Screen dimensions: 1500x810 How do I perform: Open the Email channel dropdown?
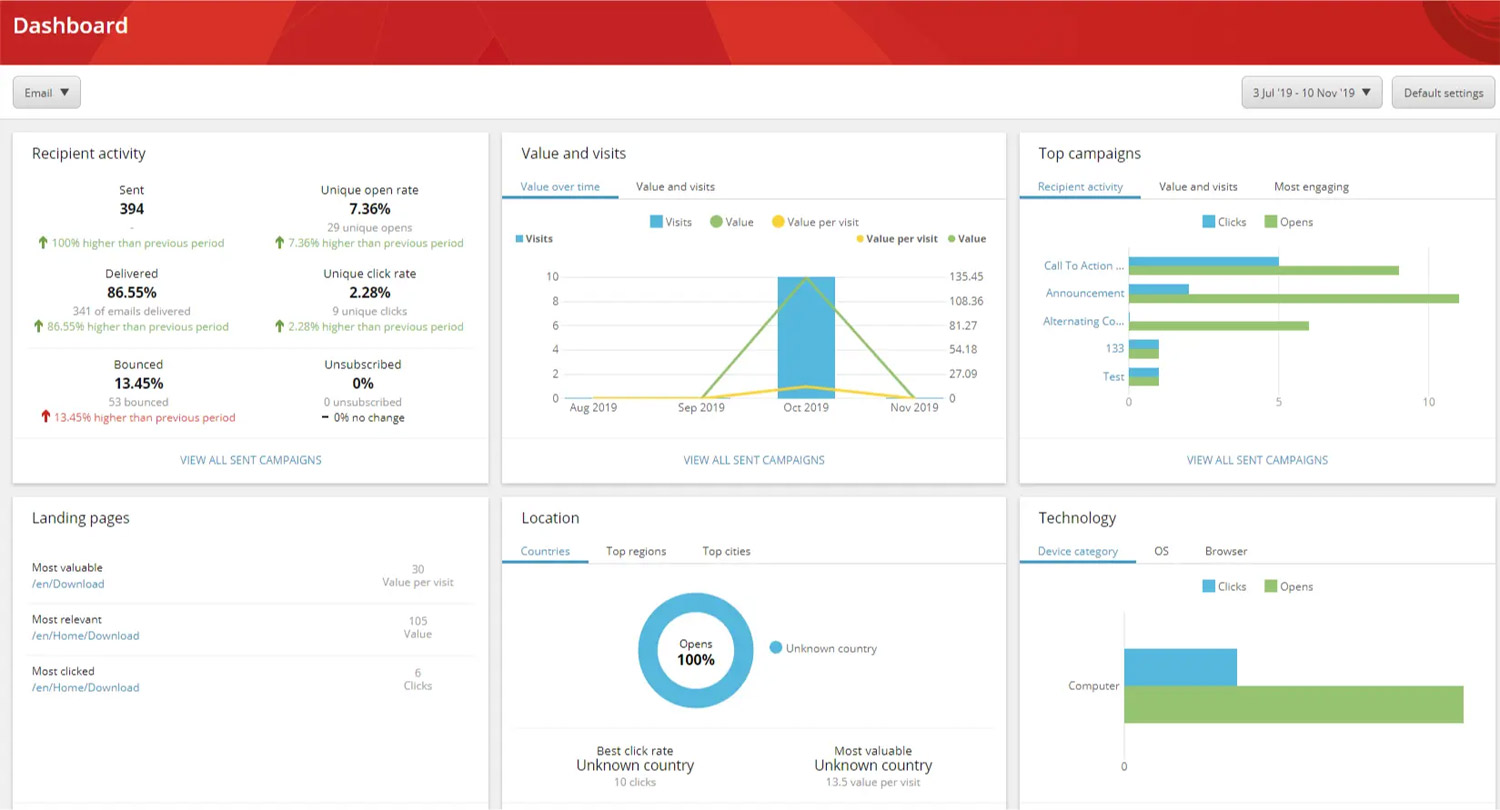(x=46, y=93)
